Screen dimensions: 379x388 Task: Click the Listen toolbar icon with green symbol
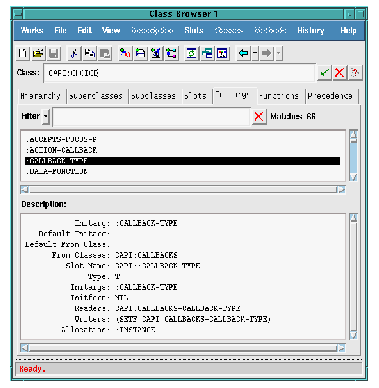tap(191, 53)
